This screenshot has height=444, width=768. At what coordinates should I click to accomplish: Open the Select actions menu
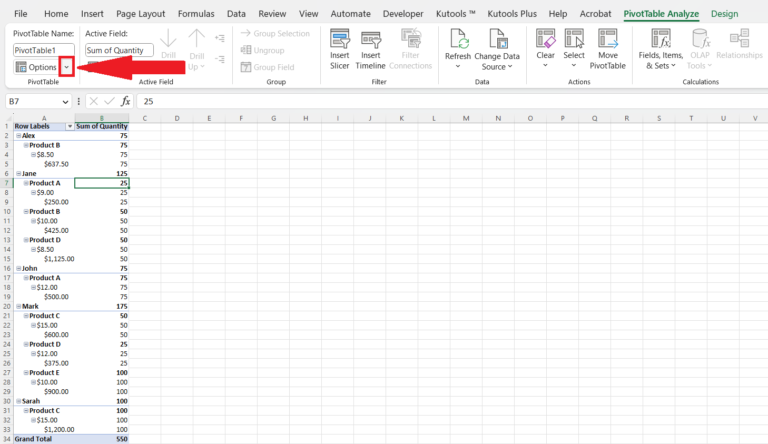pos(574,49)
